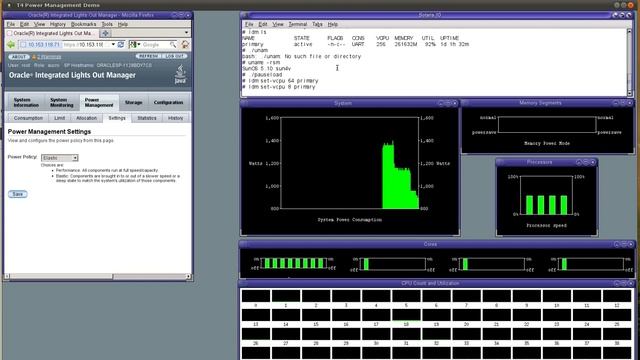Open the terminal's Tabs menu
This screenshot has width=640, height=360.
click(x=317, y=24)
